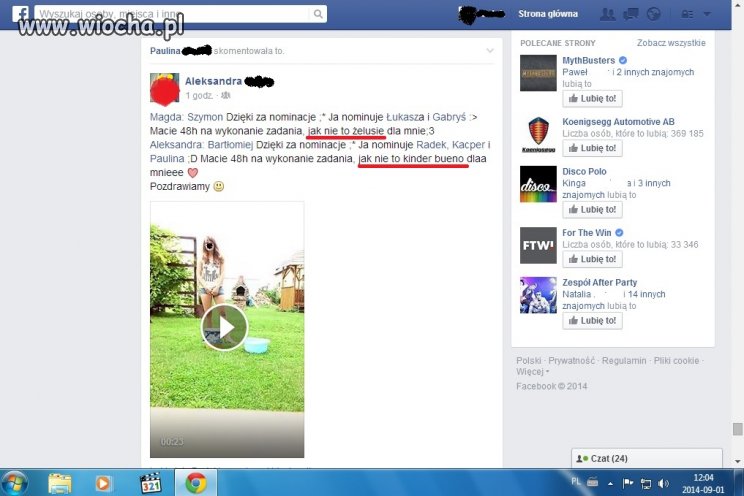Open notifications globe icon
Screen dimensions: 744x496
pyautogui.click(x=653, y=14)
